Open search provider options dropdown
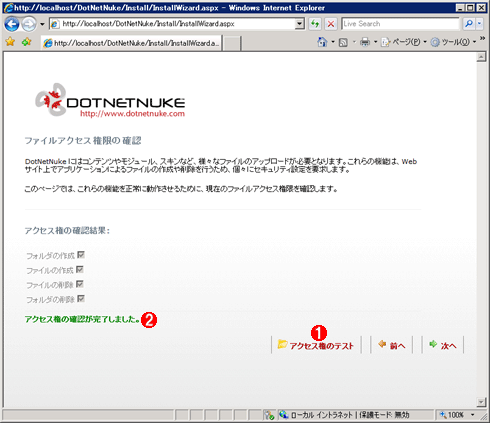490x423 pixels. (x=479, y=24)
